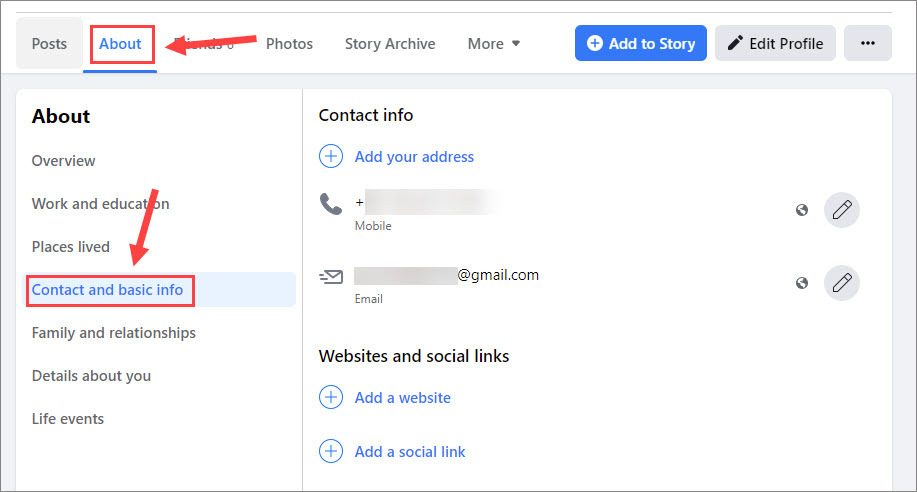Click the plus icon beside Add a social link
Image resolution: width=917 pixels, height=492 pixels.
tap(331, 451)
